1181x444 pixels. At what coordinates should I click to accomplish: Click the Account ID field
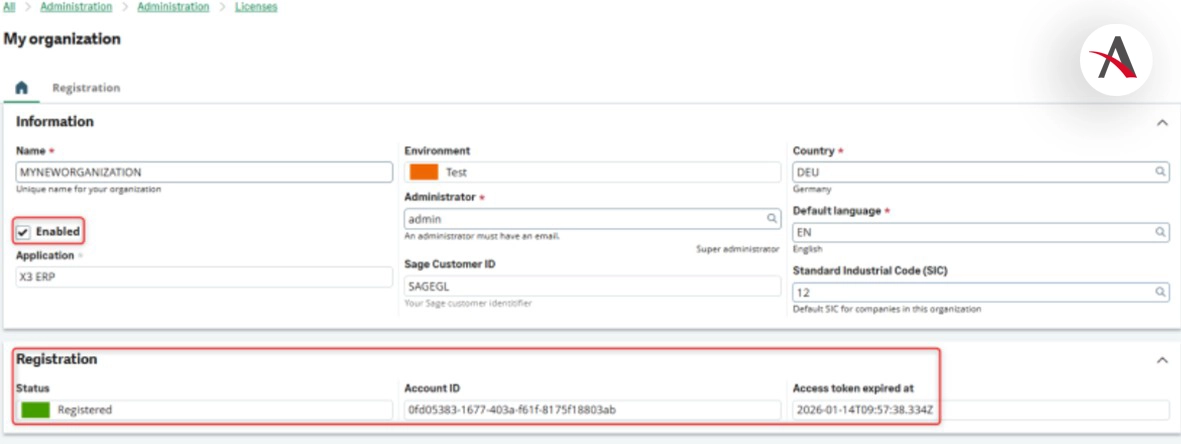[x=592, y=410]
